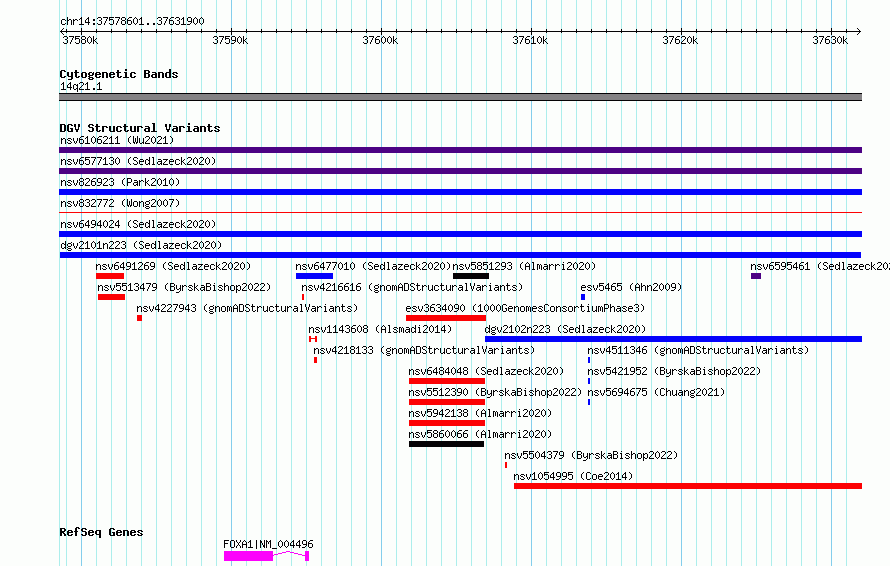The image size is (890, 566).
Task: Click the nsv1143608 (Alsmadi2014) red glyph
Action: pyautogui.click(x=313, y=339)
